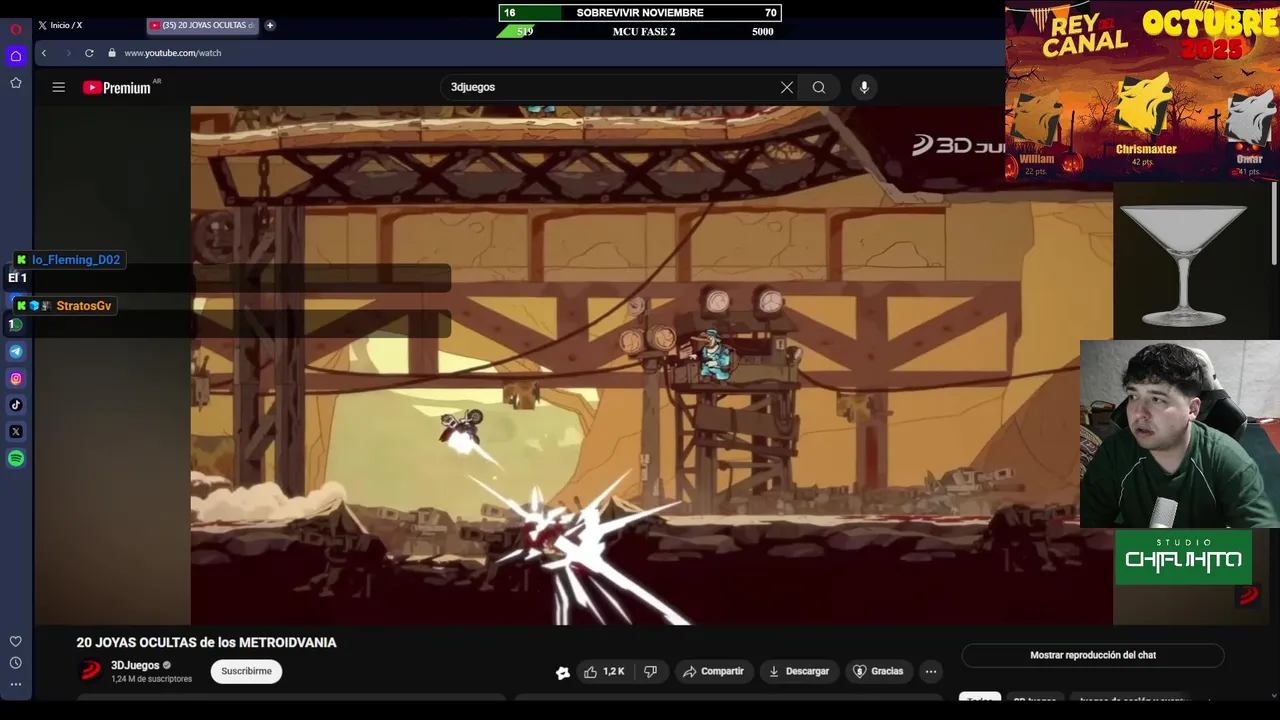
Task: Click the 1,24 M de suscriptores text
Action: [x=151, y=679]
